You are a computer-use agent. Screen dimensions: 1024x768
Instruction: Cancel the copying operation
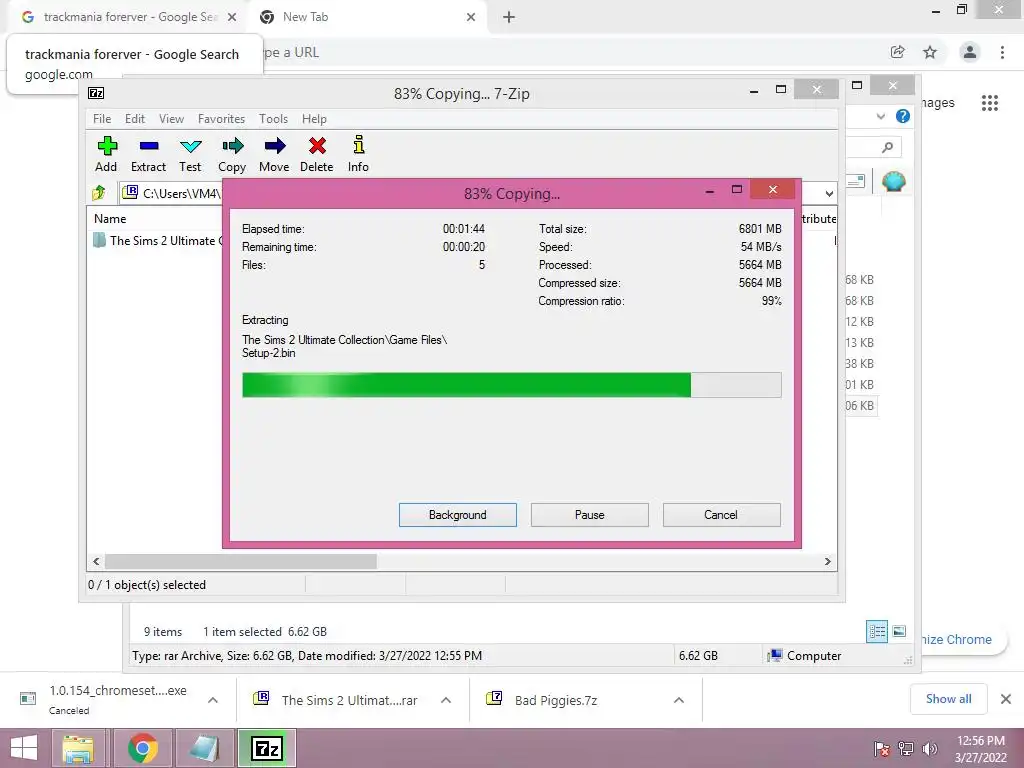pyautogui.click(x=722, y=515)
